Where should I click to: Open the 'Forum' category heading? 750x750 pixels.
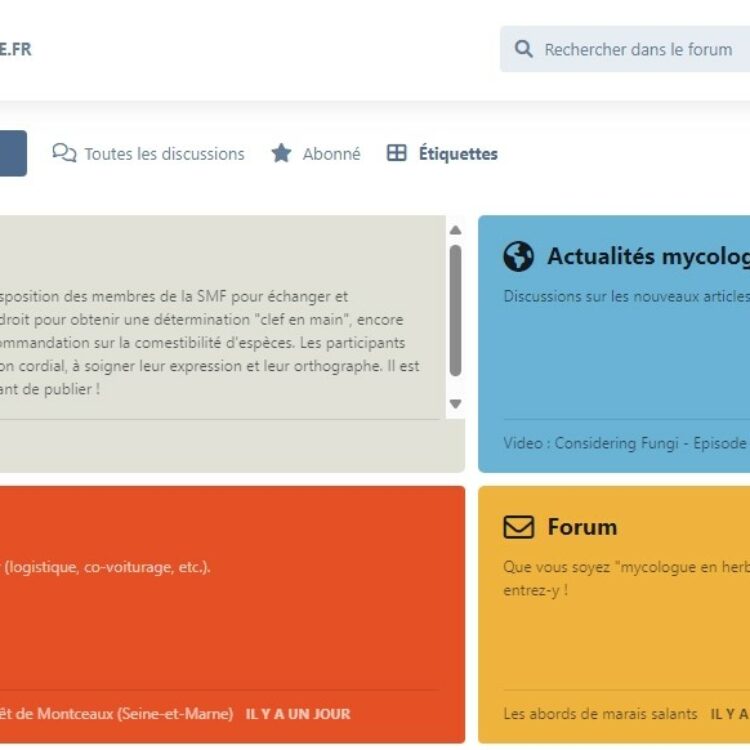coord(582,527)
